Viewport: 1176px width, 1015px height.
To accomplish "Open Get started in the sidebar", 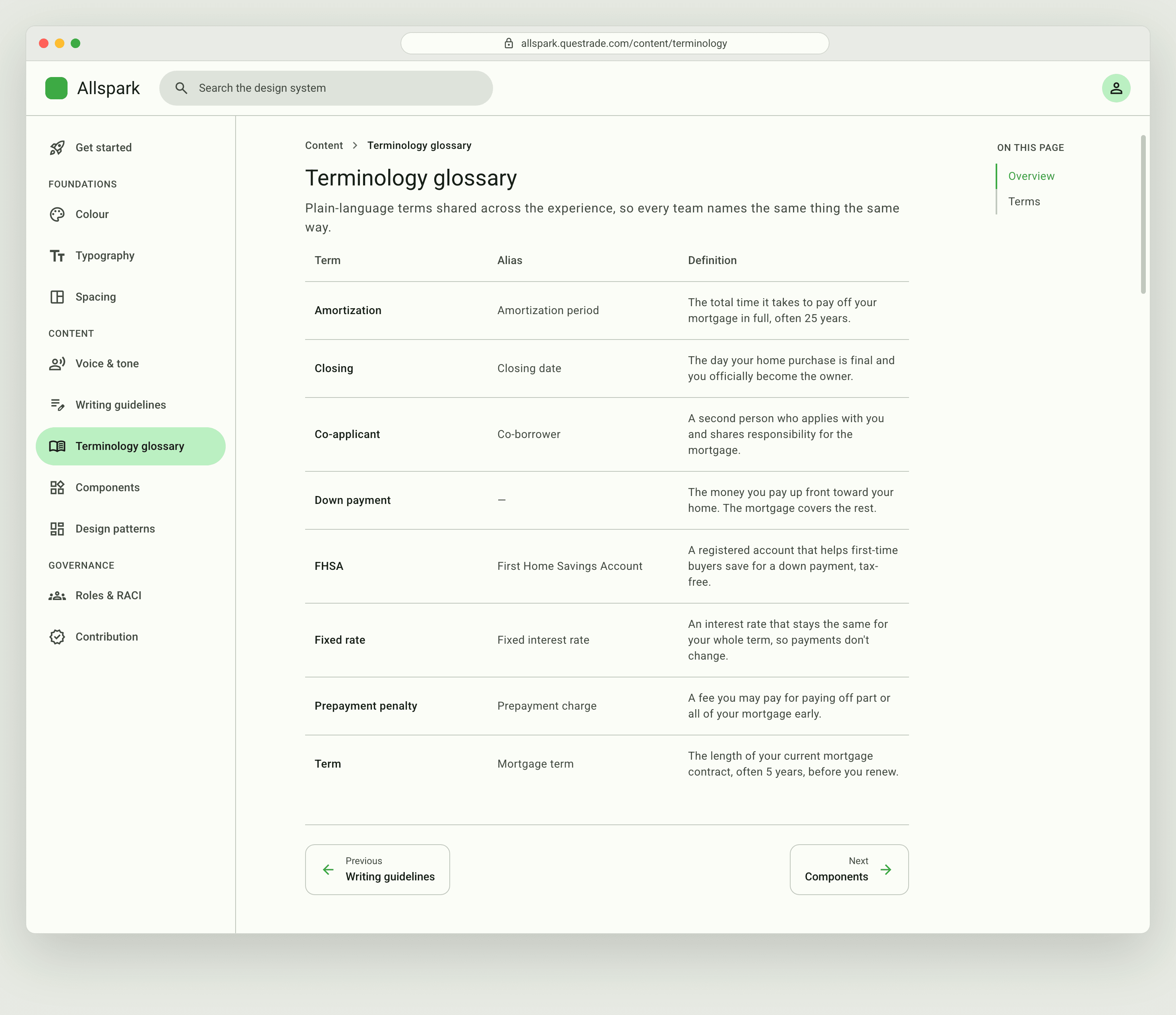I will click(x=131, y=147).
